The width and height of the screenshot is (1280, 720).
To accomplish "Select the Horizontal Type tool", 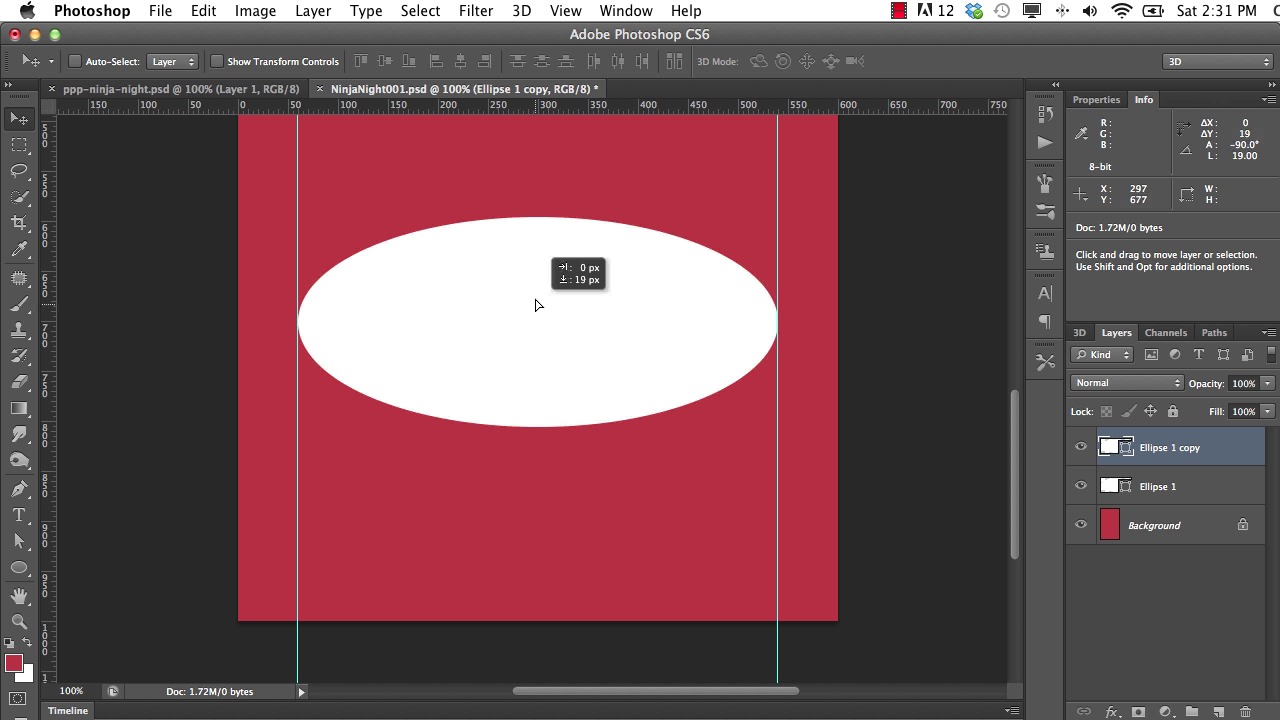I will (19, 515).
